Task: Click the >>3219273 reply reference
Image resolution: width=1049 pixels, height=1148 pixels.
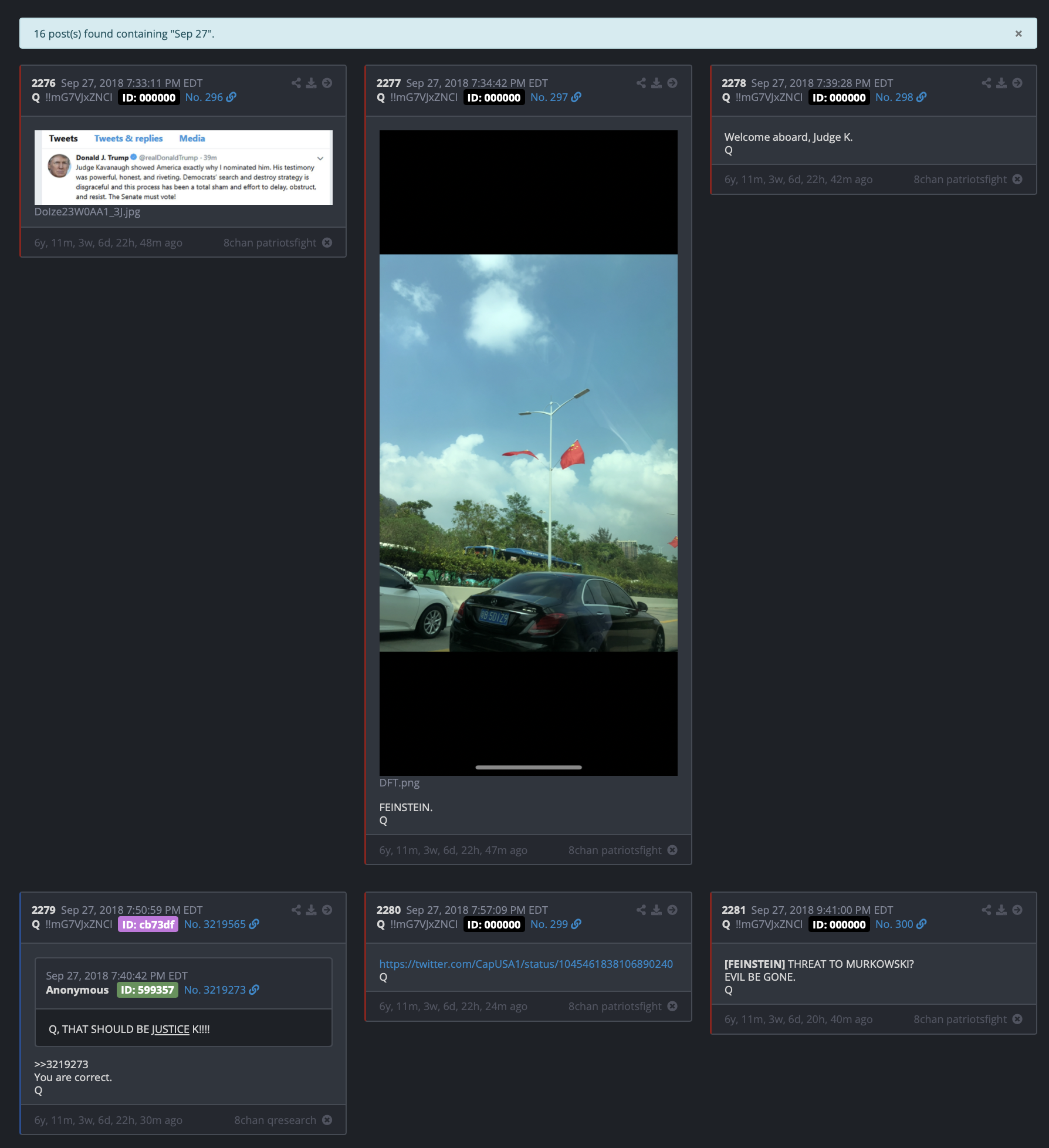Action: (x=61, y=1064)
